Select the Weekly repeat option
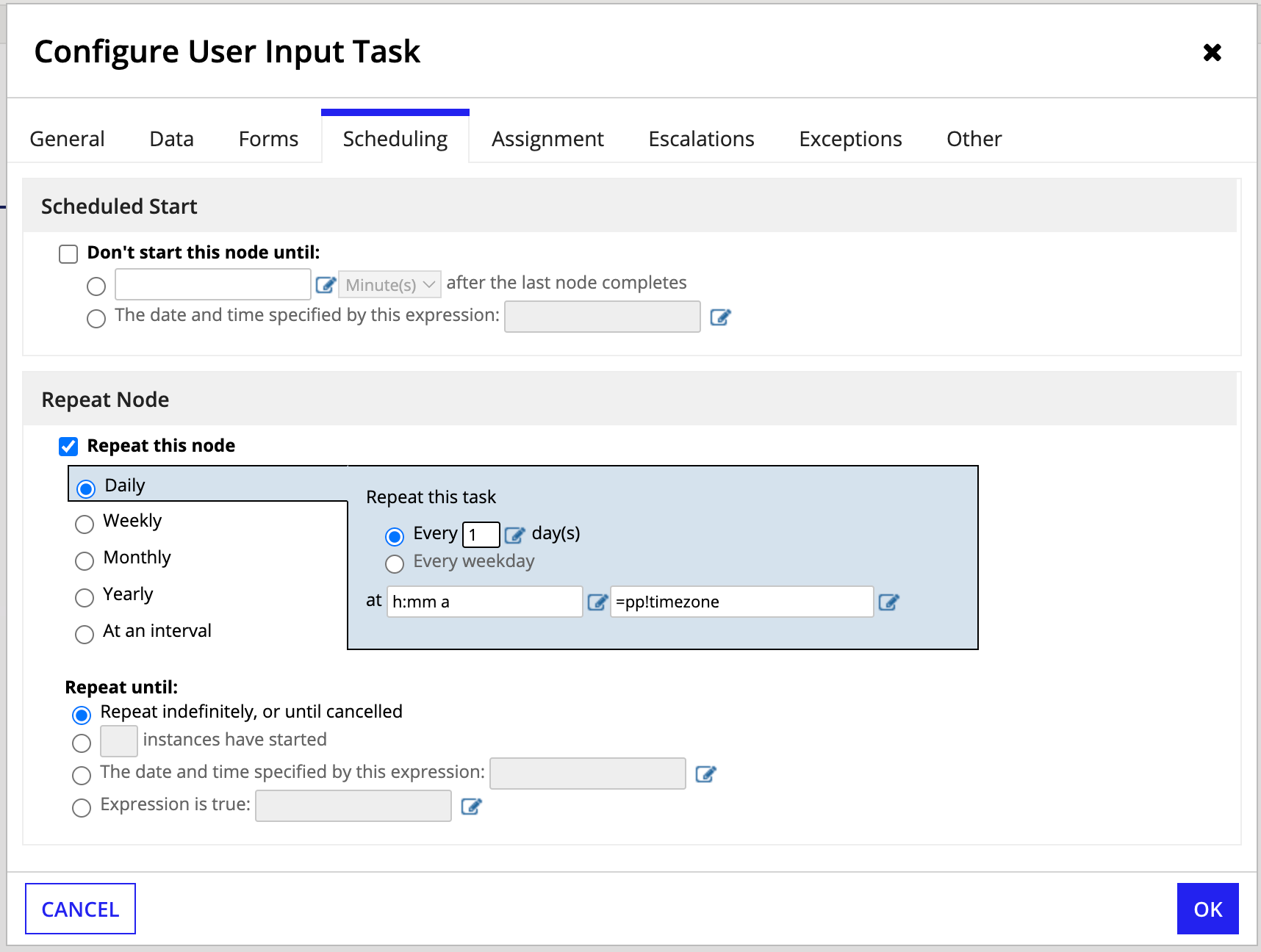 click(85, 524)
